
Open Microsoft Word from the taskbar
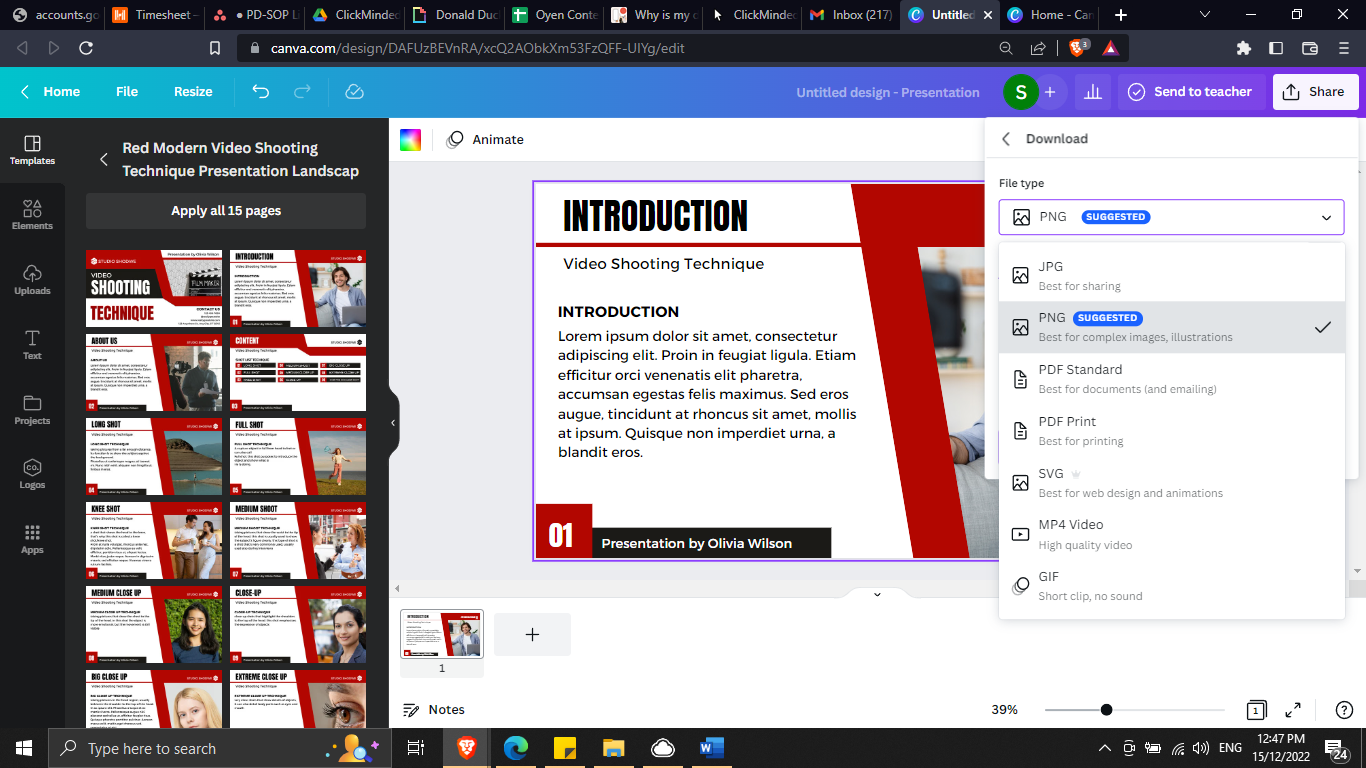click(x=712, y=748)
